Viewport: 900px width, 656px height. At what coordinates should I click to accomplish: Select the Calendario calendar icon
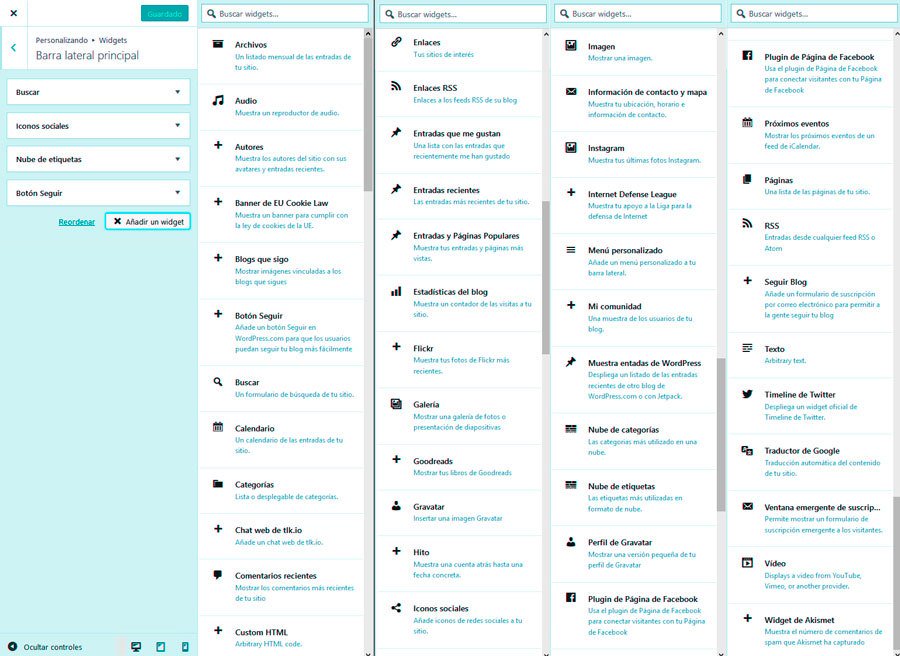click(218, 427)
